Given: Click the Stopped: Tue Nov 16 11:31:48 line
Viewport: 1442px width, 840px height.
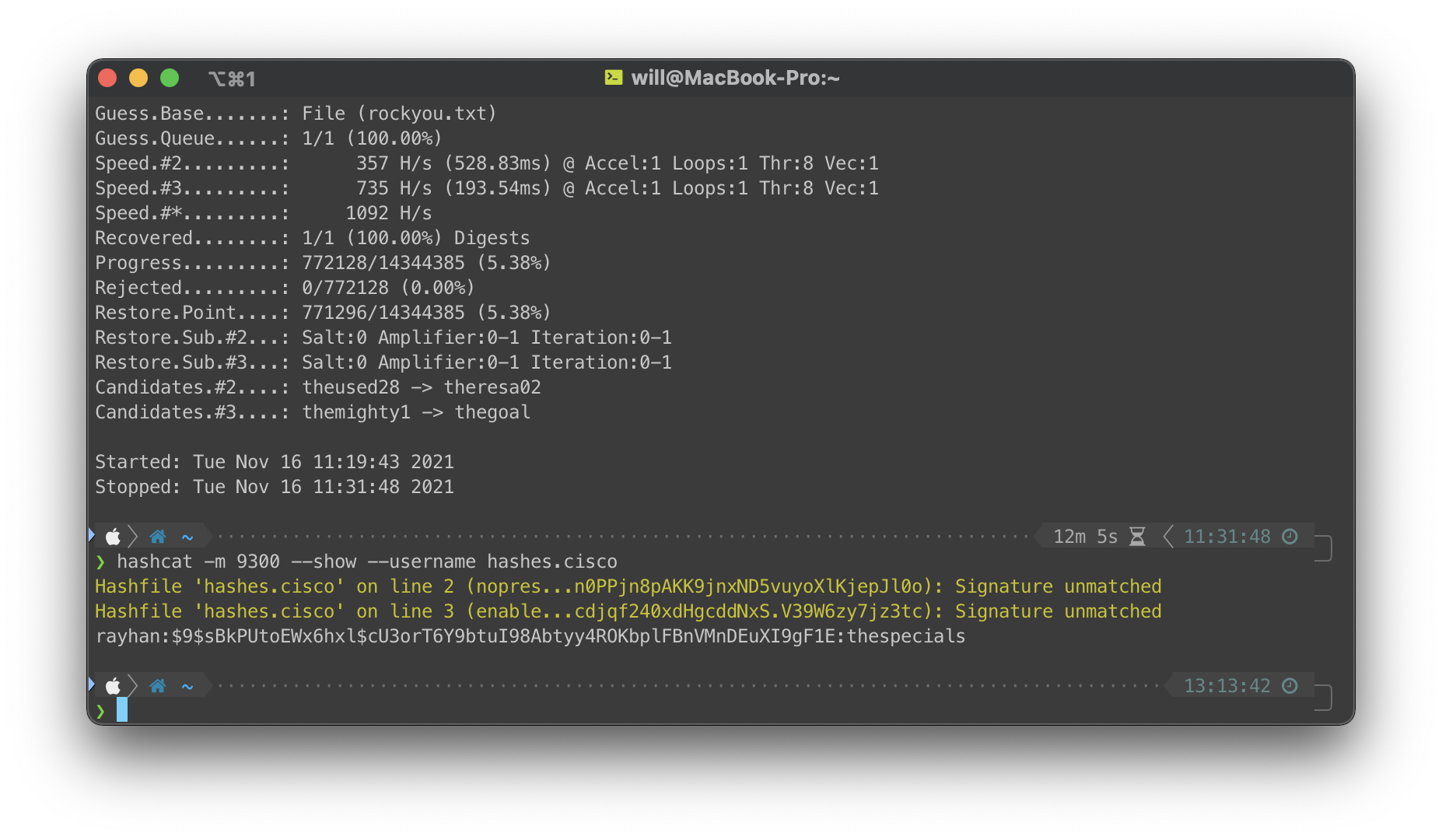Looking at the screenshot, I should 275,487.
